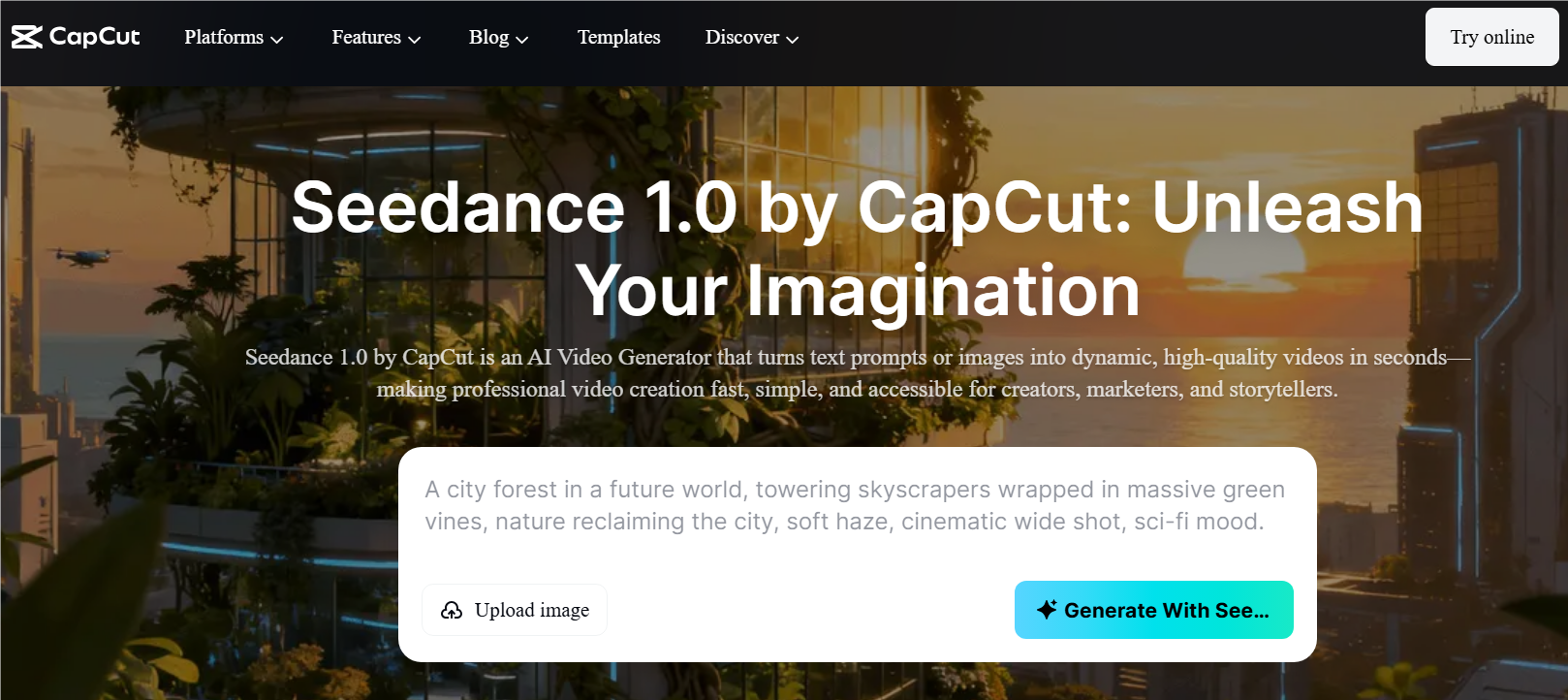The image size is (1568, 700).
Task: Click the Upload image button label
Action: tap(532, 610)
